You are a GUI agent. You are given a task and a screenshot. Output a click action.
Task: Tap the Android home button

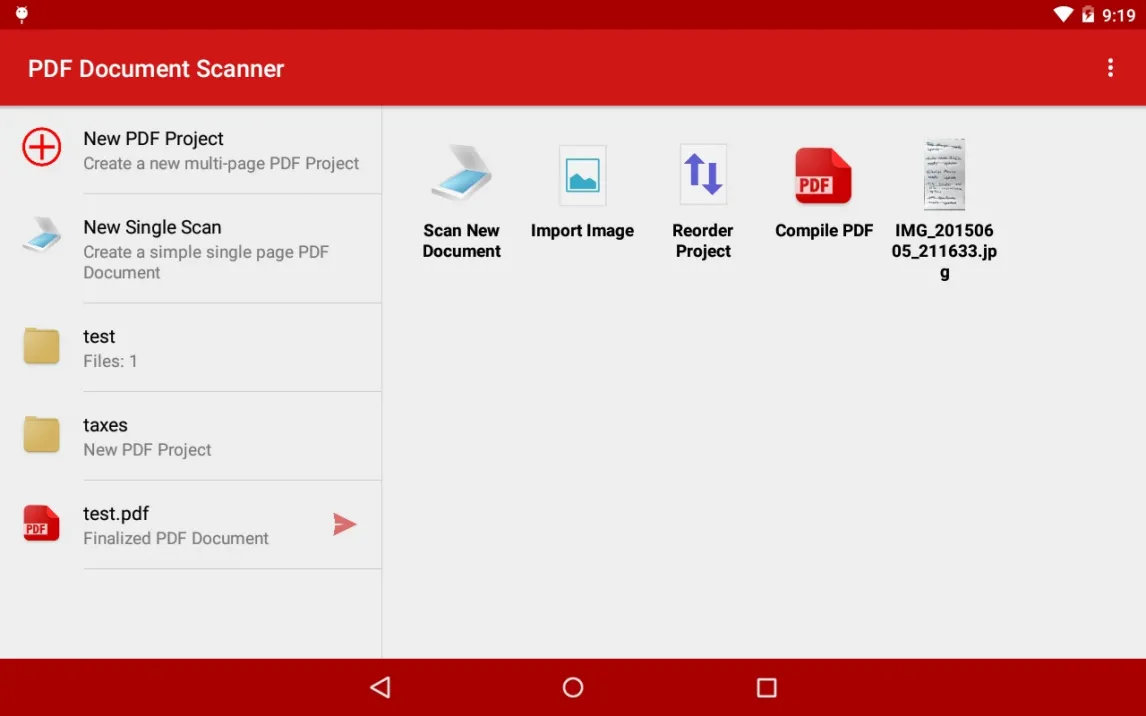pyautogui.click(x=573, y=687)
